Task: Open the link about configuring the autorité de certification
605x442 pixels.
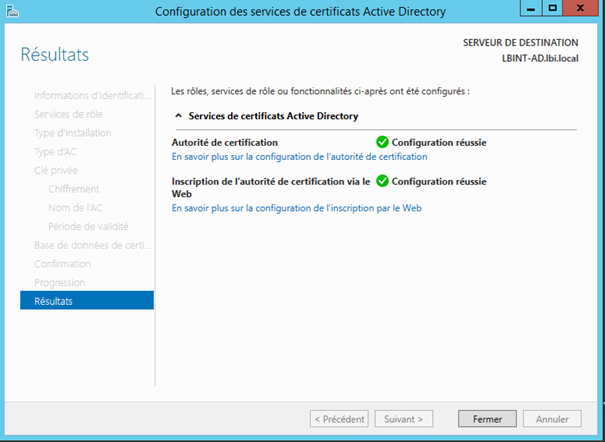Action: pos(299,157)
